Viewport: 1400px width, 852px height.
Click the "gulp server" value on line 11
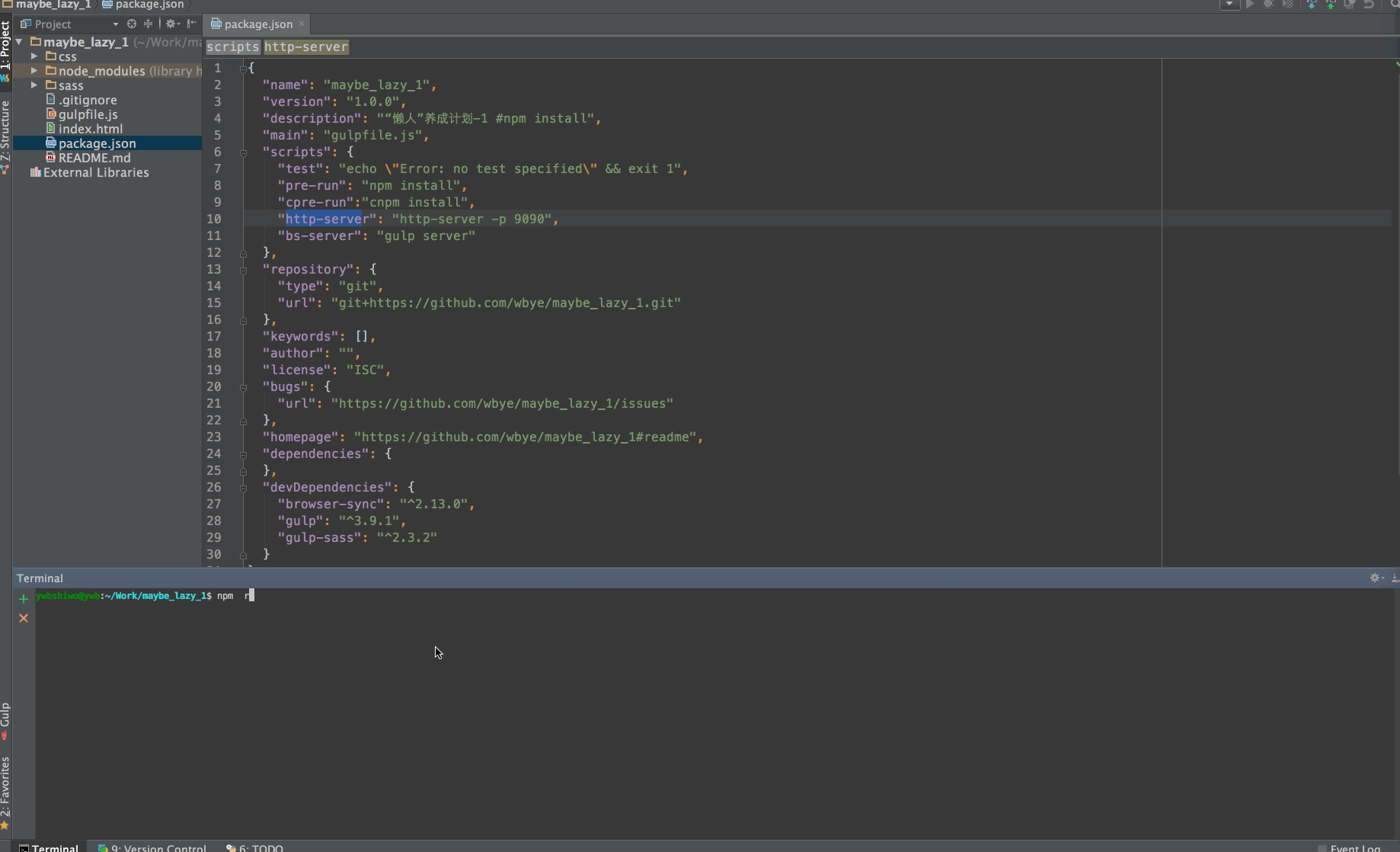[x=426, y=236]
